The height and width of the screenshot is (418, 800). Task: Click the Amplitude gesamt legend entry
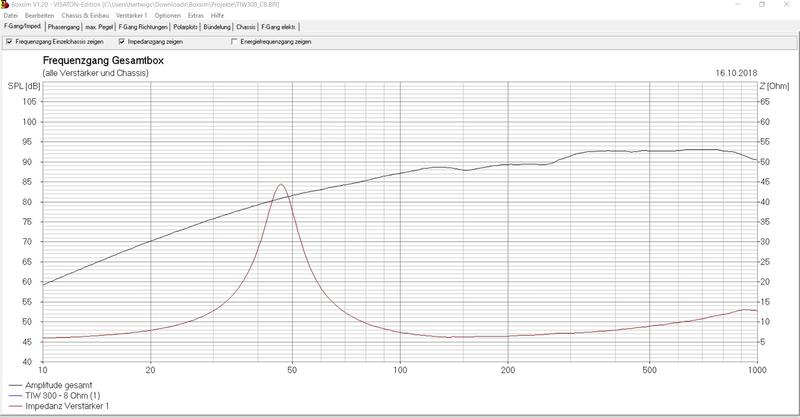[51, 385]
